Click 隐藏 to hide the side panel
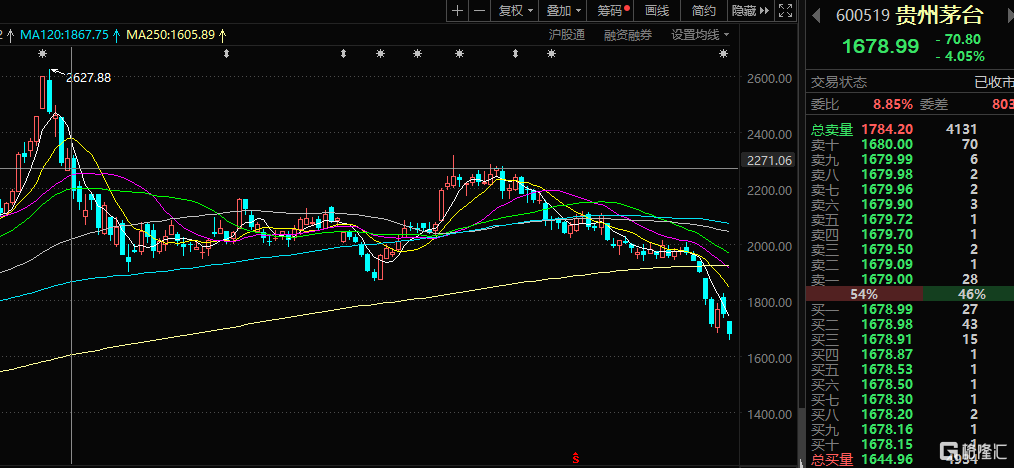 pos(751,10)
